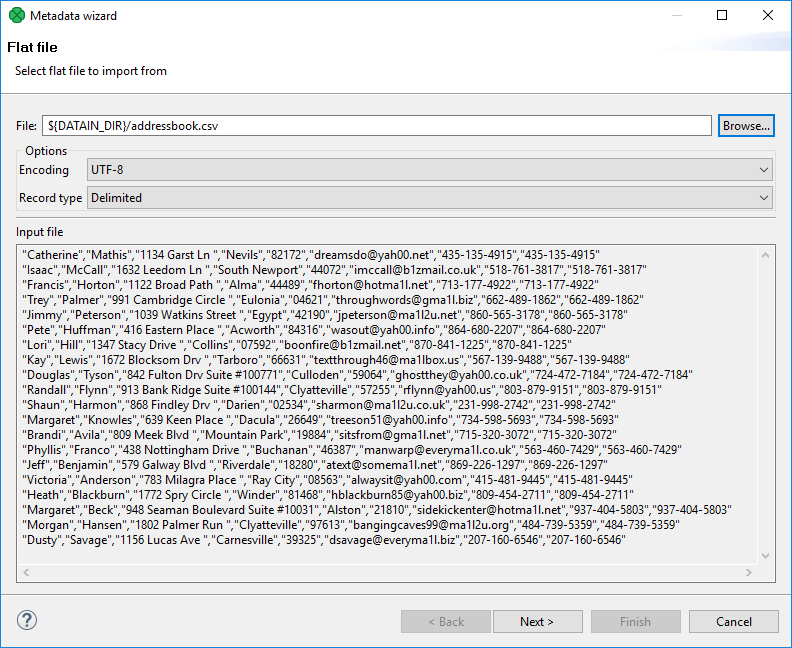Click the Finish button

(x=635, y=622)
